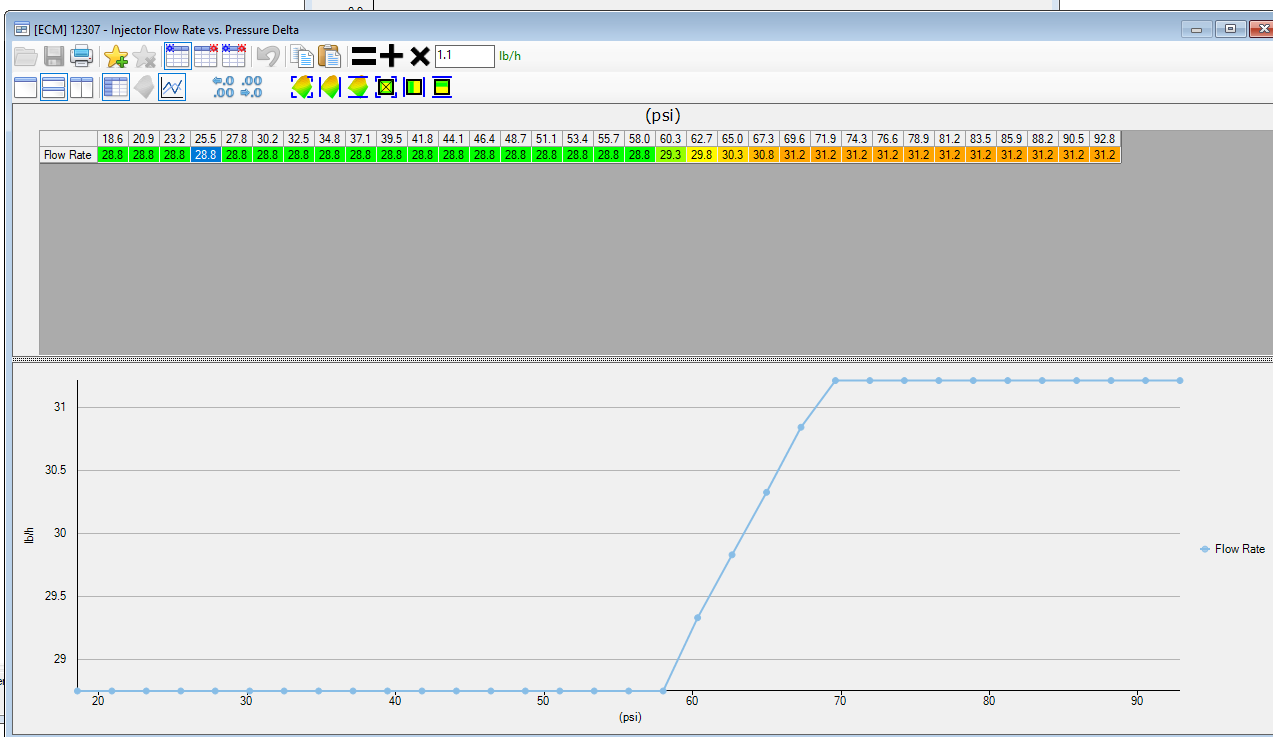The height and width of the screenshot is (737, 1273).
Task: Toggle the 2D line graph view icon
Action: click(x=173, y=87)
